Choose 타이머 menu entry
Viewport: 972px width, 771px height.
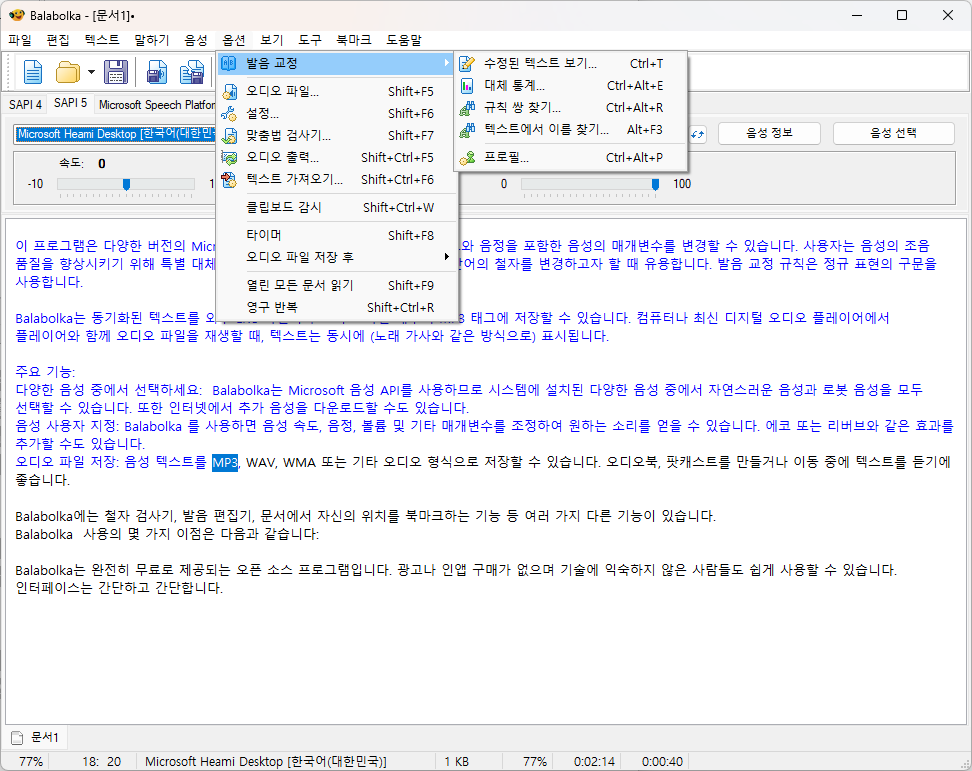coord(337,236)
